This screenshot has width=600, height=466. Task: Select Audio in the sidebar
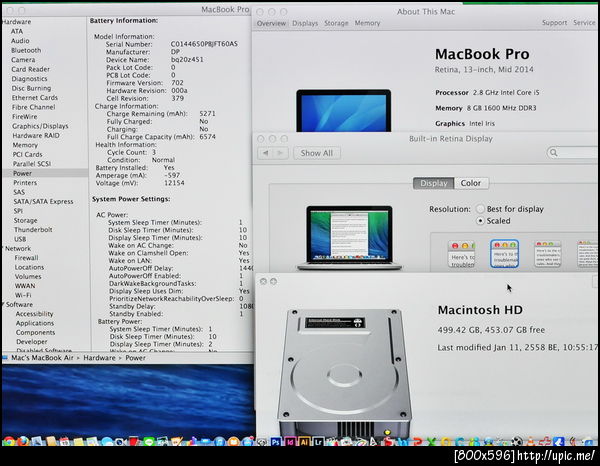click(x=20, y=41)
